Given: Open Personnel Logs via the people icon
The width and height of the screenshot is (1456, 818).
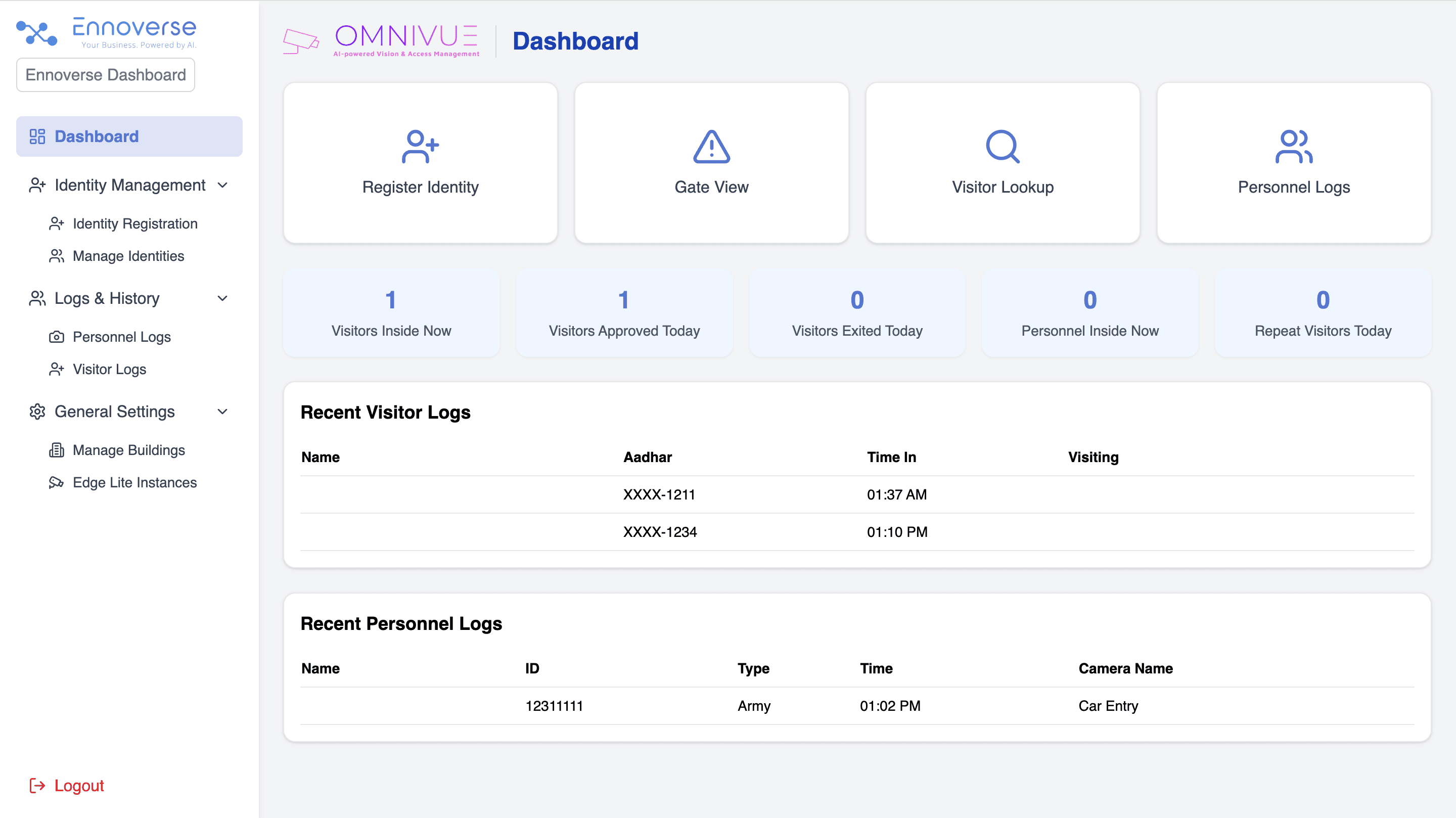Looking at the screenshot, I should click(1294, 148).
